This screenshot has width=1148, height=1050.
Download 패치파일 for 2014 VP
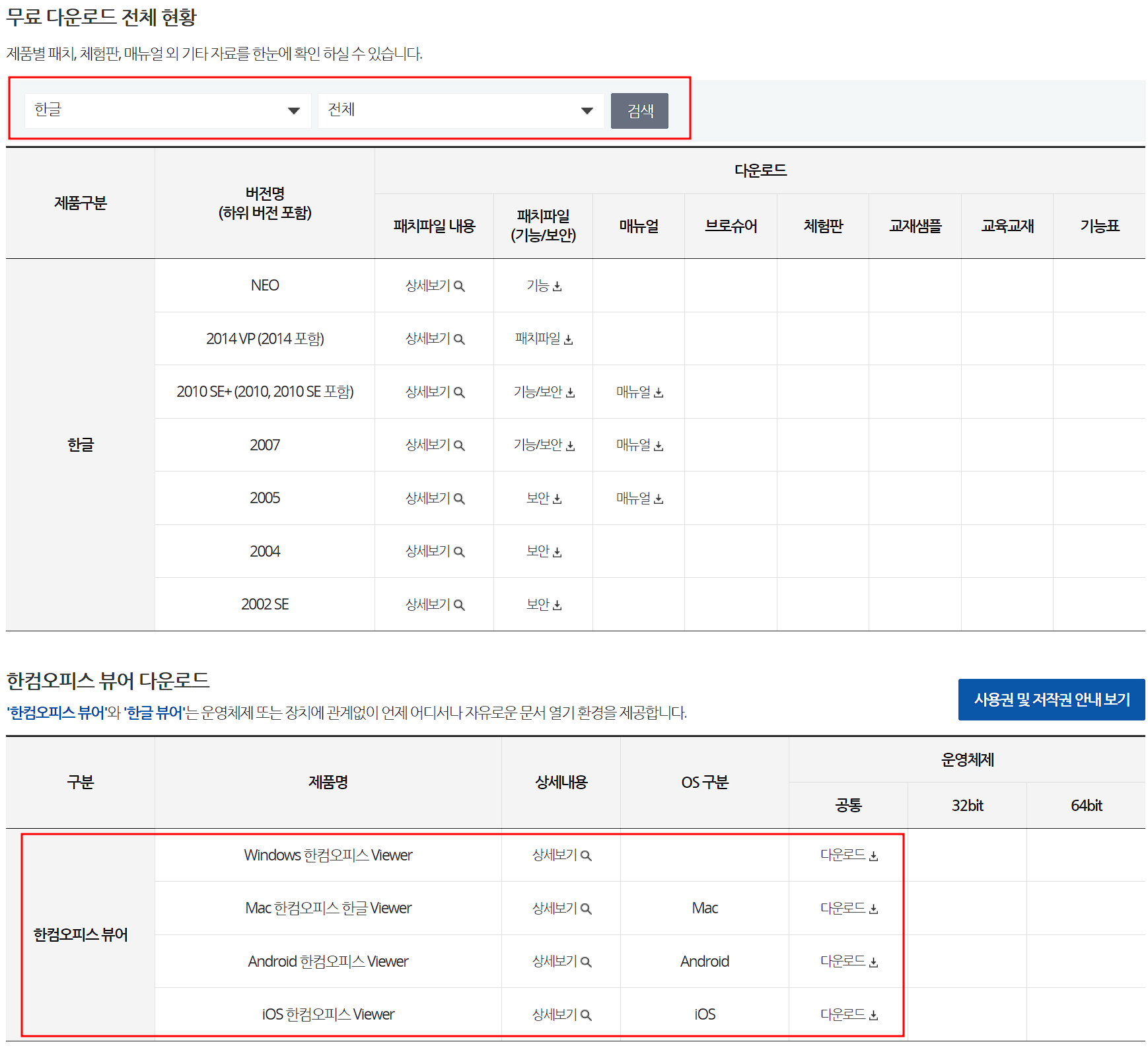544,339
